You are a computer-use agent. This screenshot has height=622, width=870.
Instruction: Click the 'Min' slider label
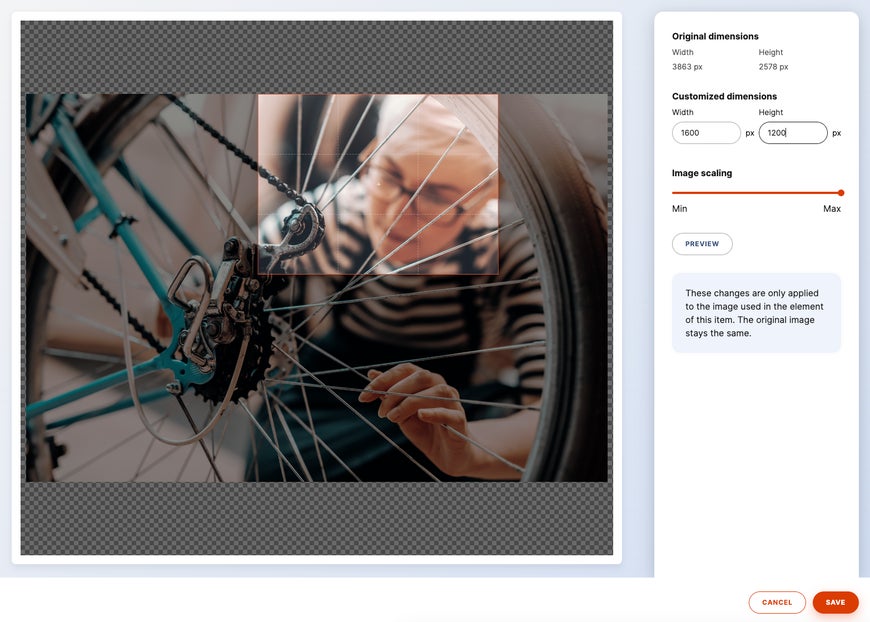pyautogui.click(x=679, y=209)
